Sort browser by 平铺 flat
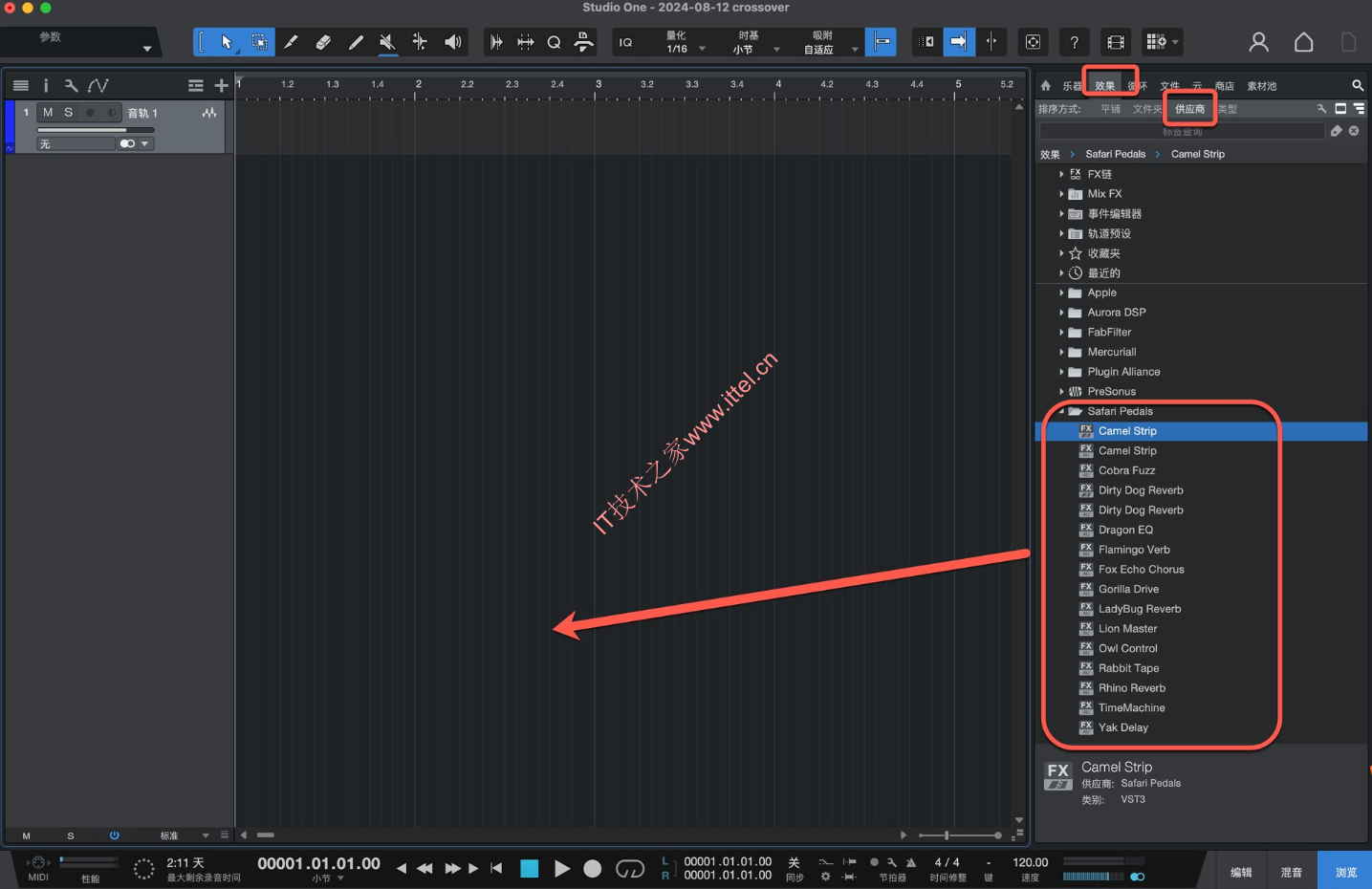Viewport: 1372px width, 889px height. [1110, 109]
